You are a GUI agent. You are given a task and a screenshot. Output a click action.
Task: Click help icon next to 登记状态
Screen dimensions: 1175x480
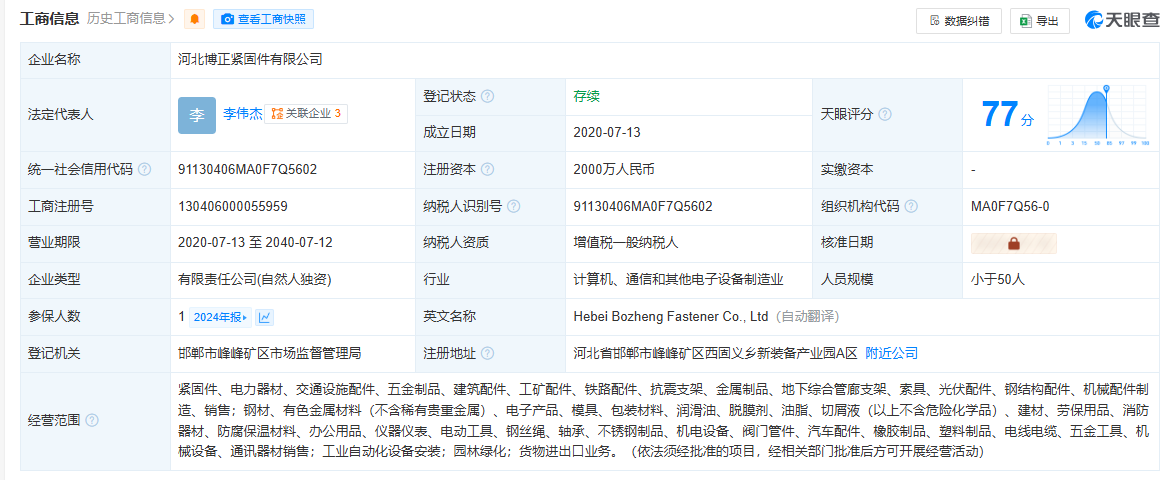[488, 97]
